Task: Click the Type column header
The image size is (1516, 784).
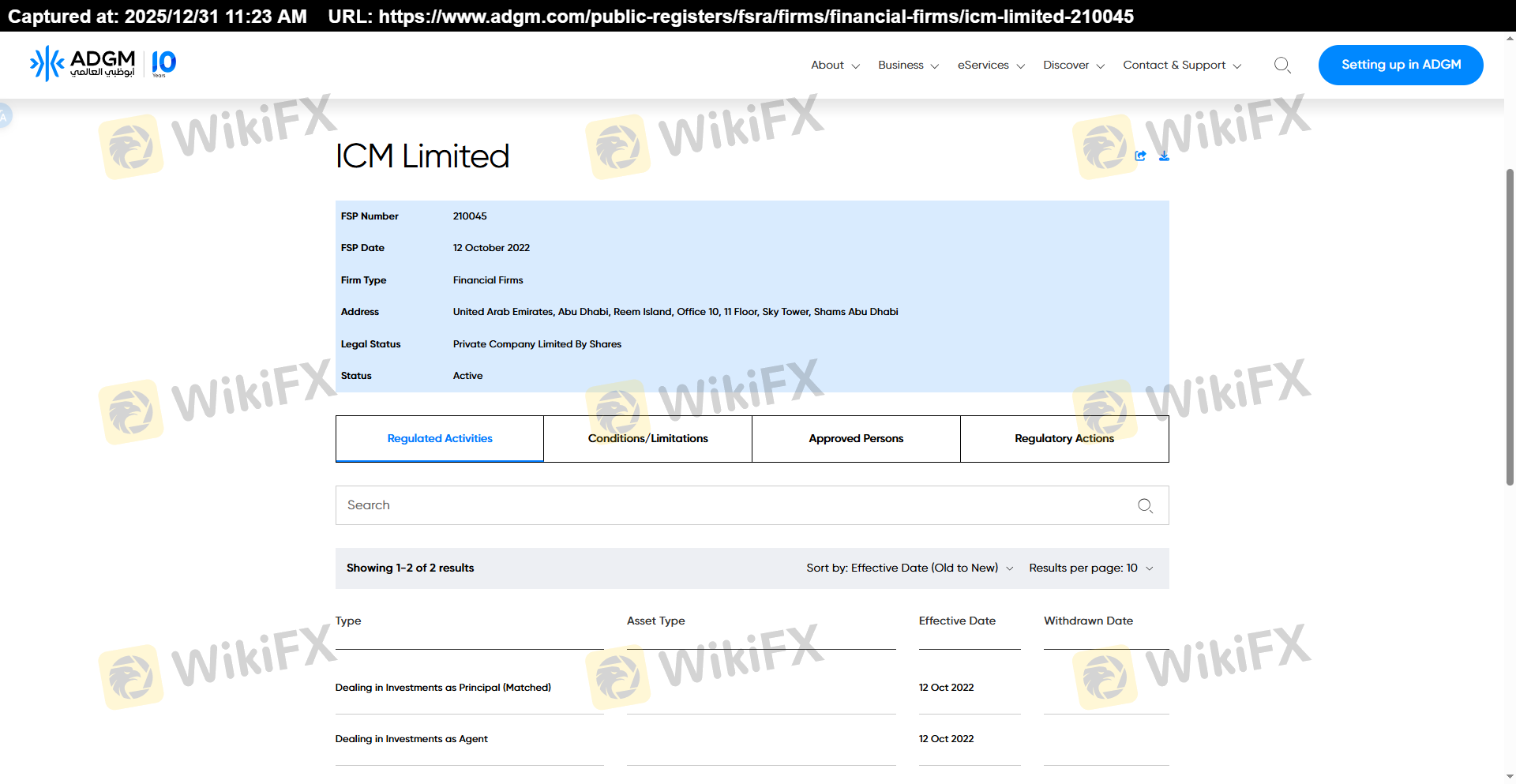Action: pos(348,621)
